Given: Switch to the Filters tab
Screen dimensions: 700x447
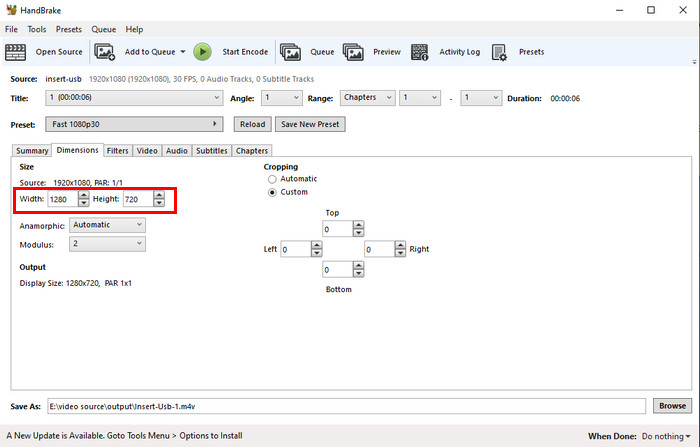Looking at the screenshot, I should click(117, 151).
